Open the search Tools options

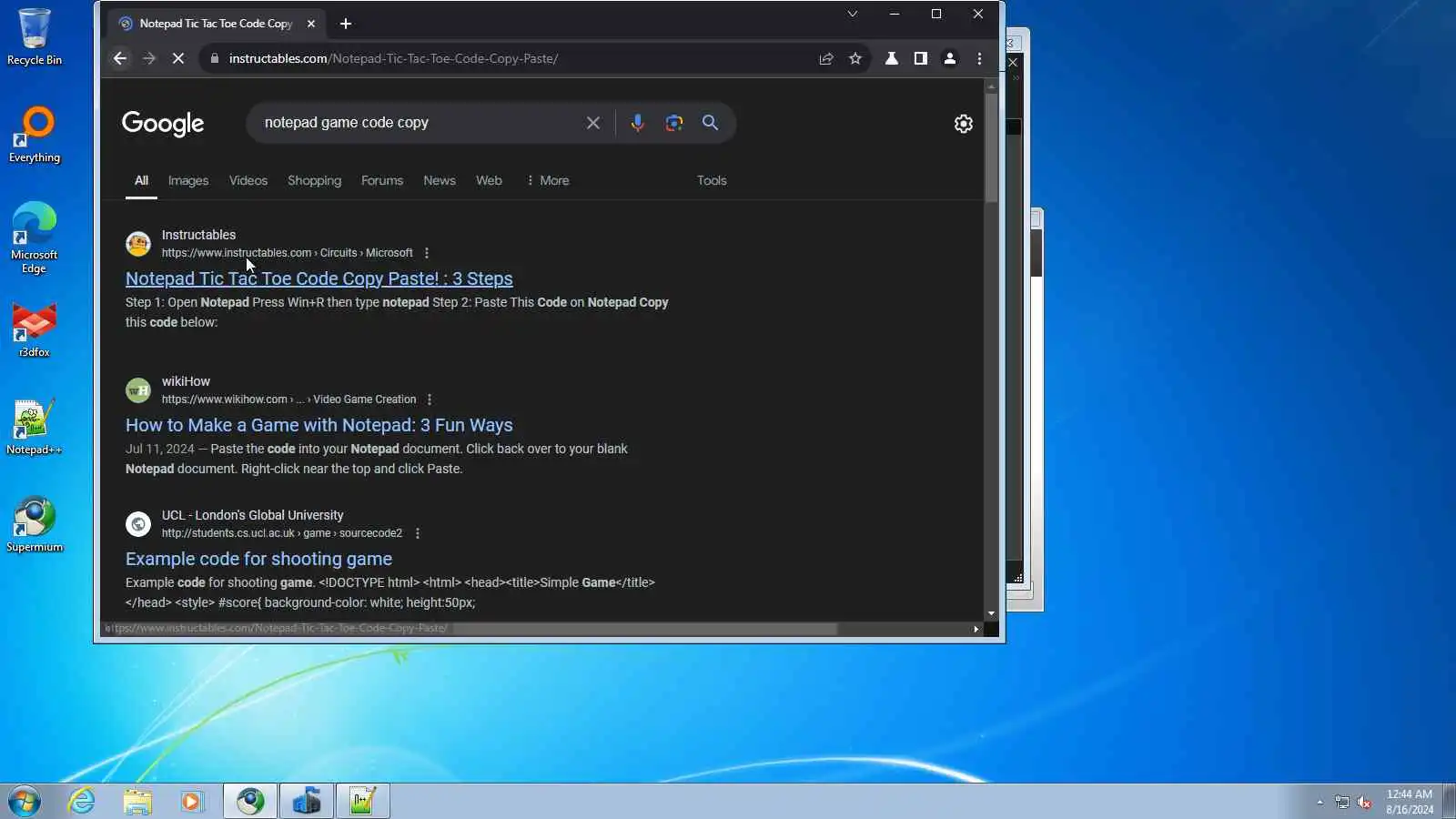712,180
